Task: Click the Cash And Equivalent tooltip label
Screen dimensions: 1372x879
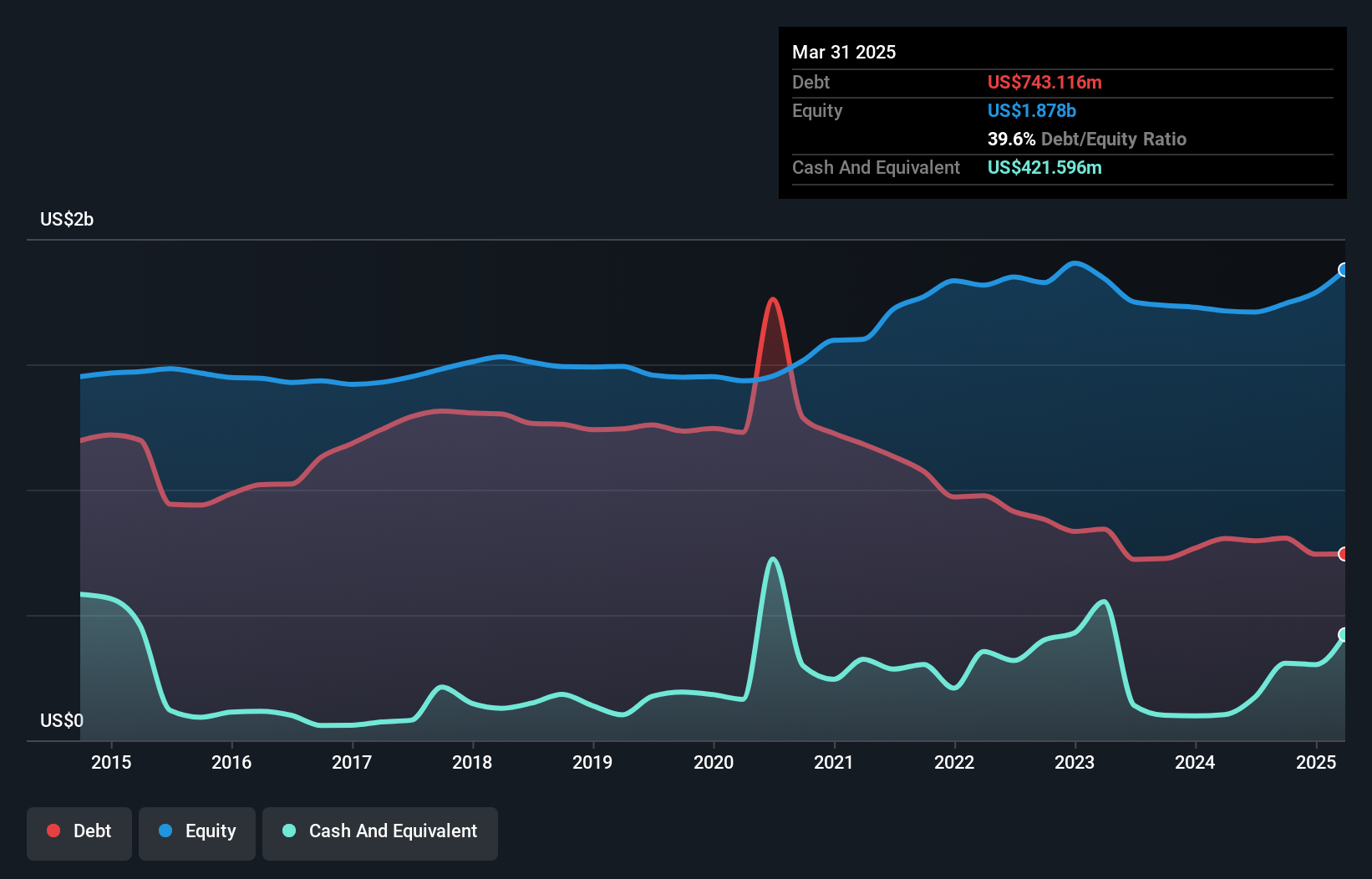Action: tap(876, 167)
